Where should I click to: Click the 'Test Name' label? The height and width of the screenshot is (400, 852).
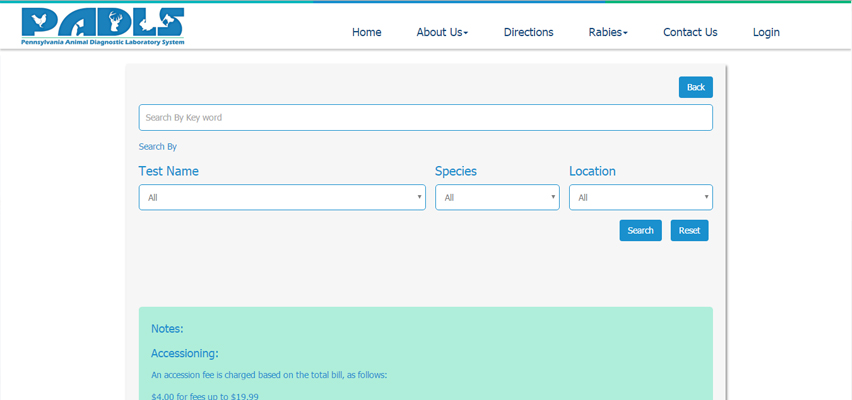point(168,171)
